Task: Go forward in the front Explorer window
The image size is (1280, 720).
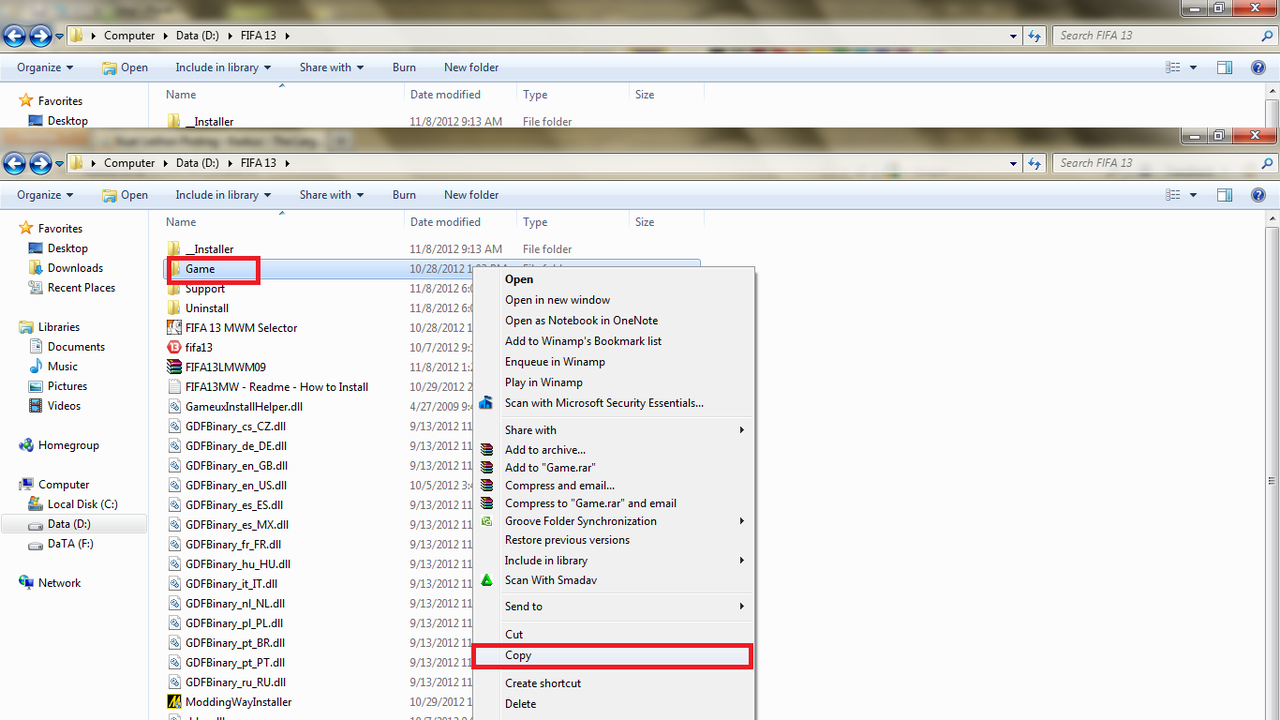Action: (41, 163)
